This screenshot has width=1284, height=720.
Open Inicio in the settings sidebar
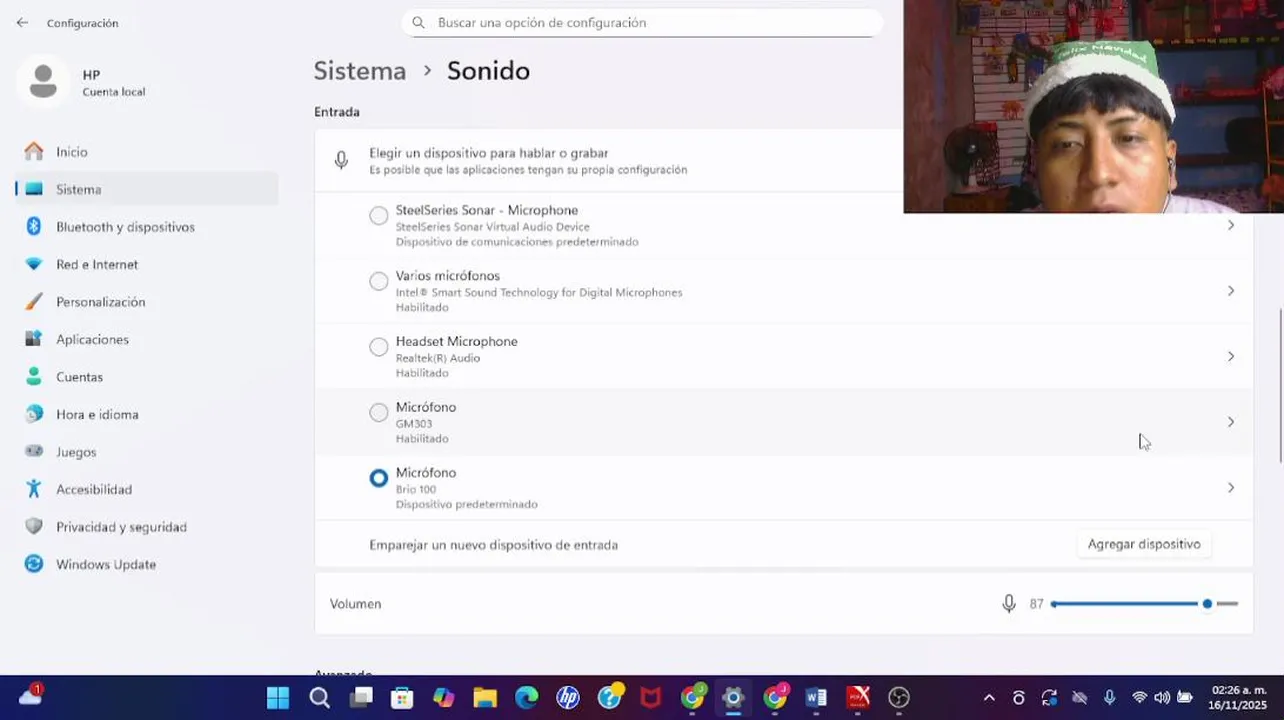tap(146, 152)
